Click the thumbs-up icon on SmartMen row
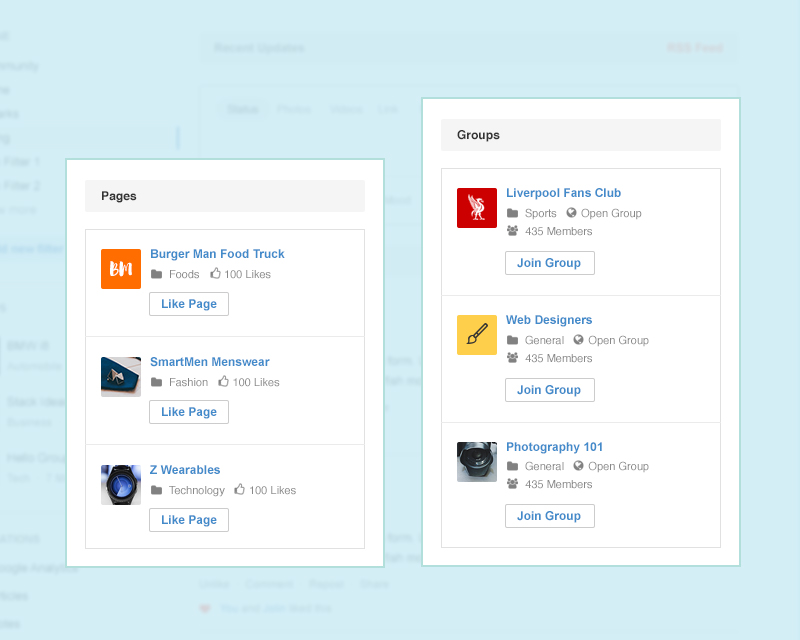This screenshot has height=640, width=800. (223, 381)
